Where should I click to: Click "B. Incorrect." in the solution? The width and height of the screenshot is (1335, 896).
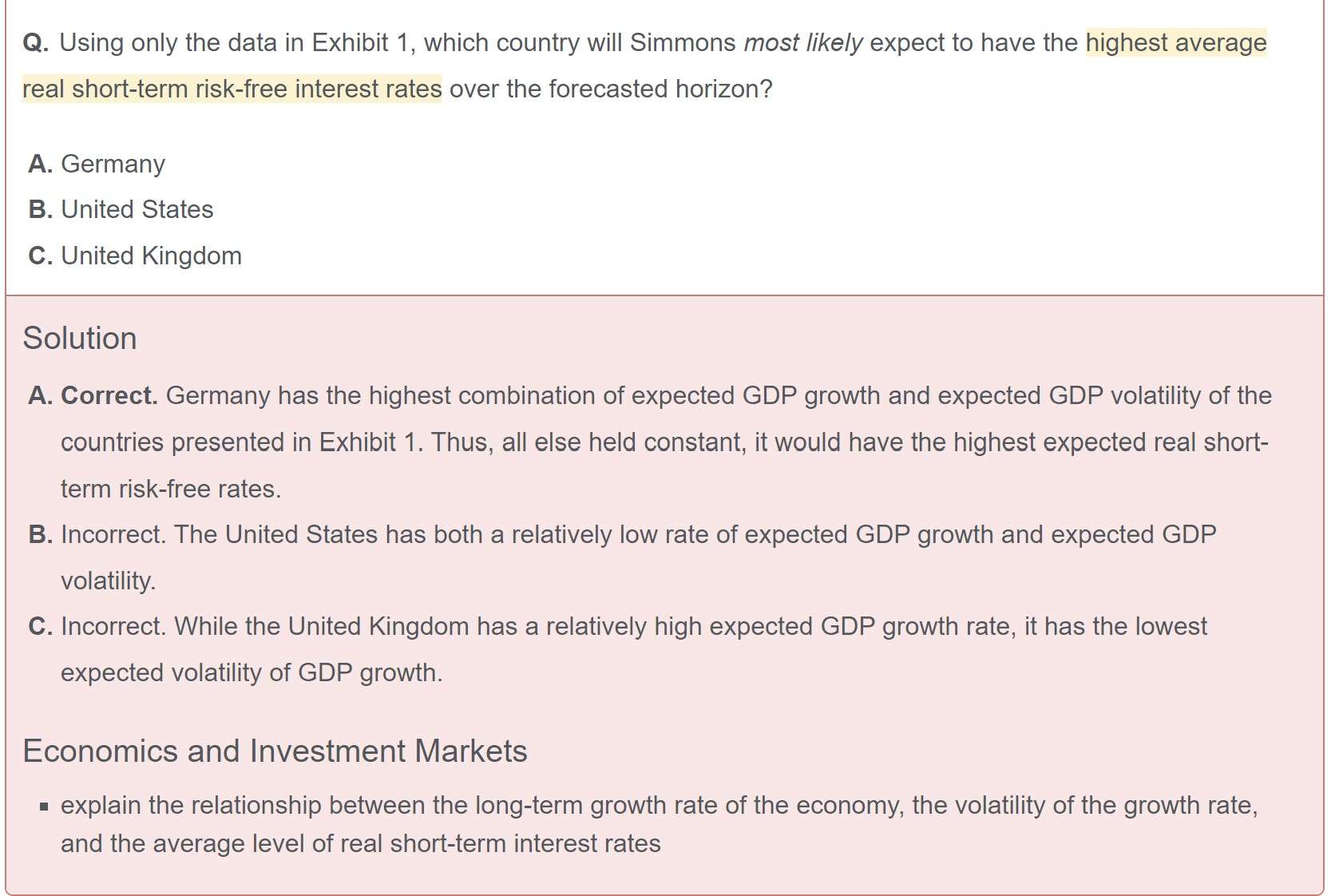[97, 534]
